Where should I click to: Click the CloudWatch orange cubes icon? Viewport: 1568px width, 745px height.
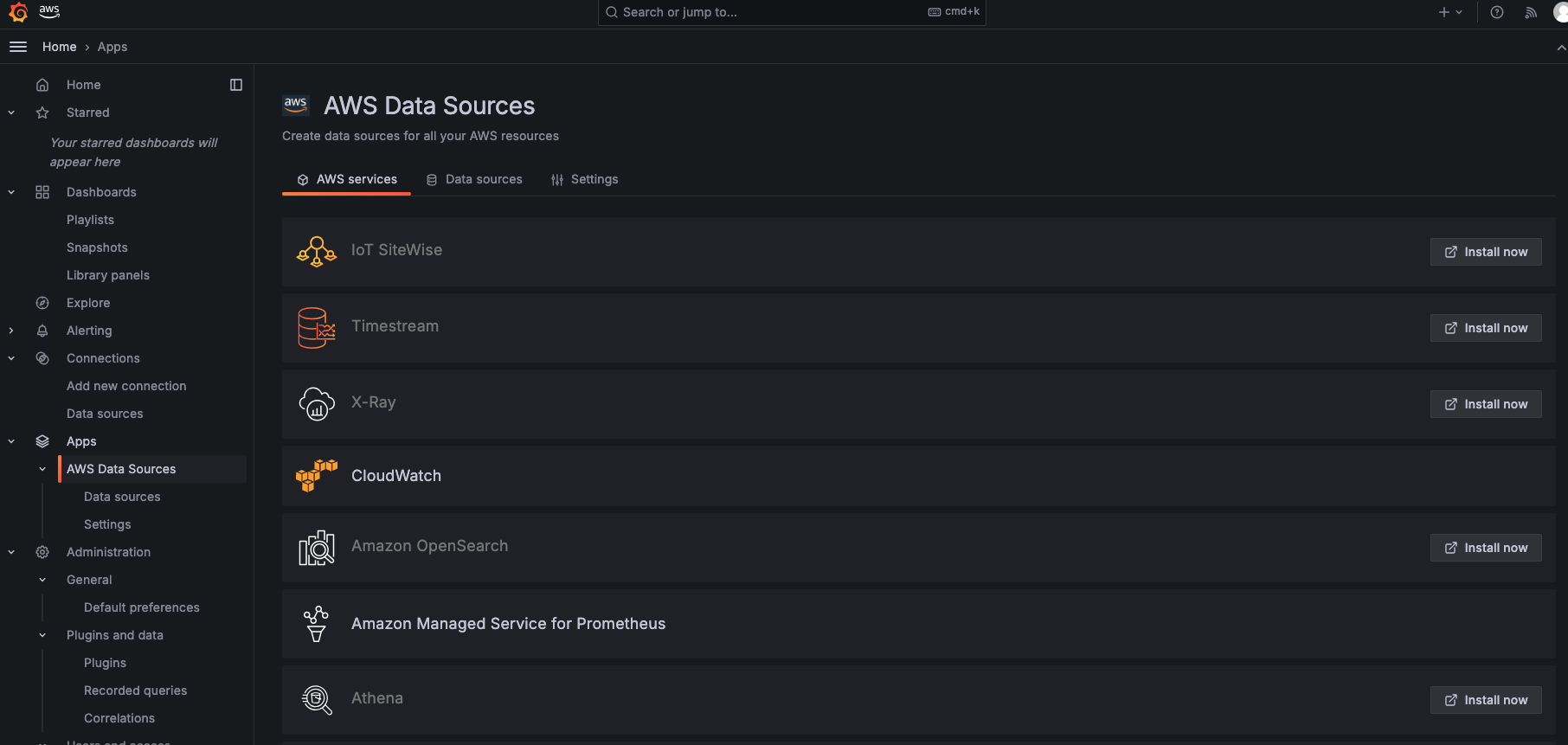(x=317, y=476)
